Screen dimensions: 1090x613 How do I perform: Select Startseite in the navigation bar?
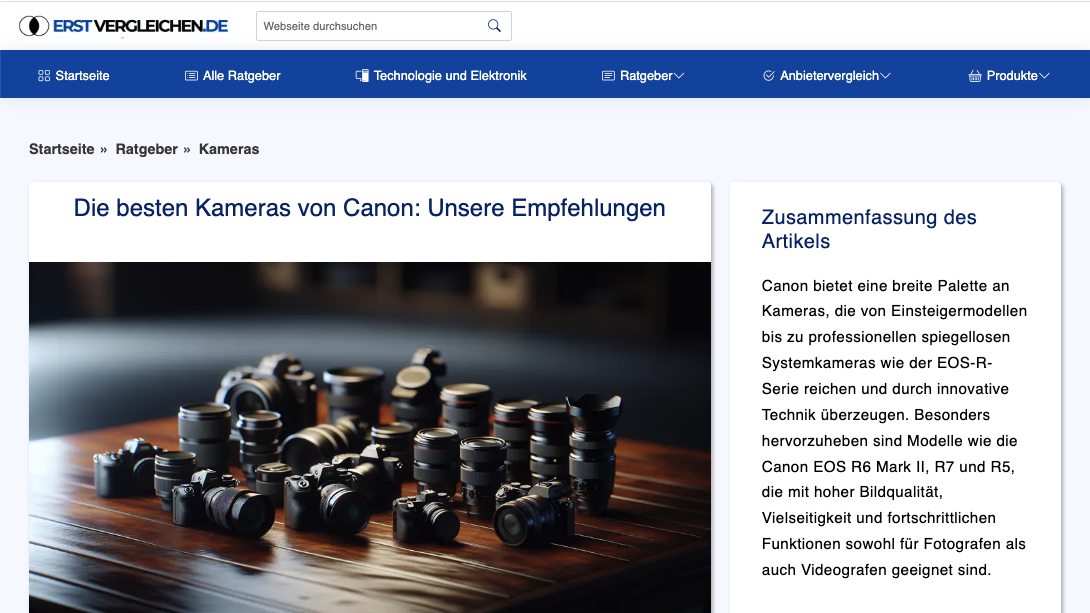pos(82,74)
